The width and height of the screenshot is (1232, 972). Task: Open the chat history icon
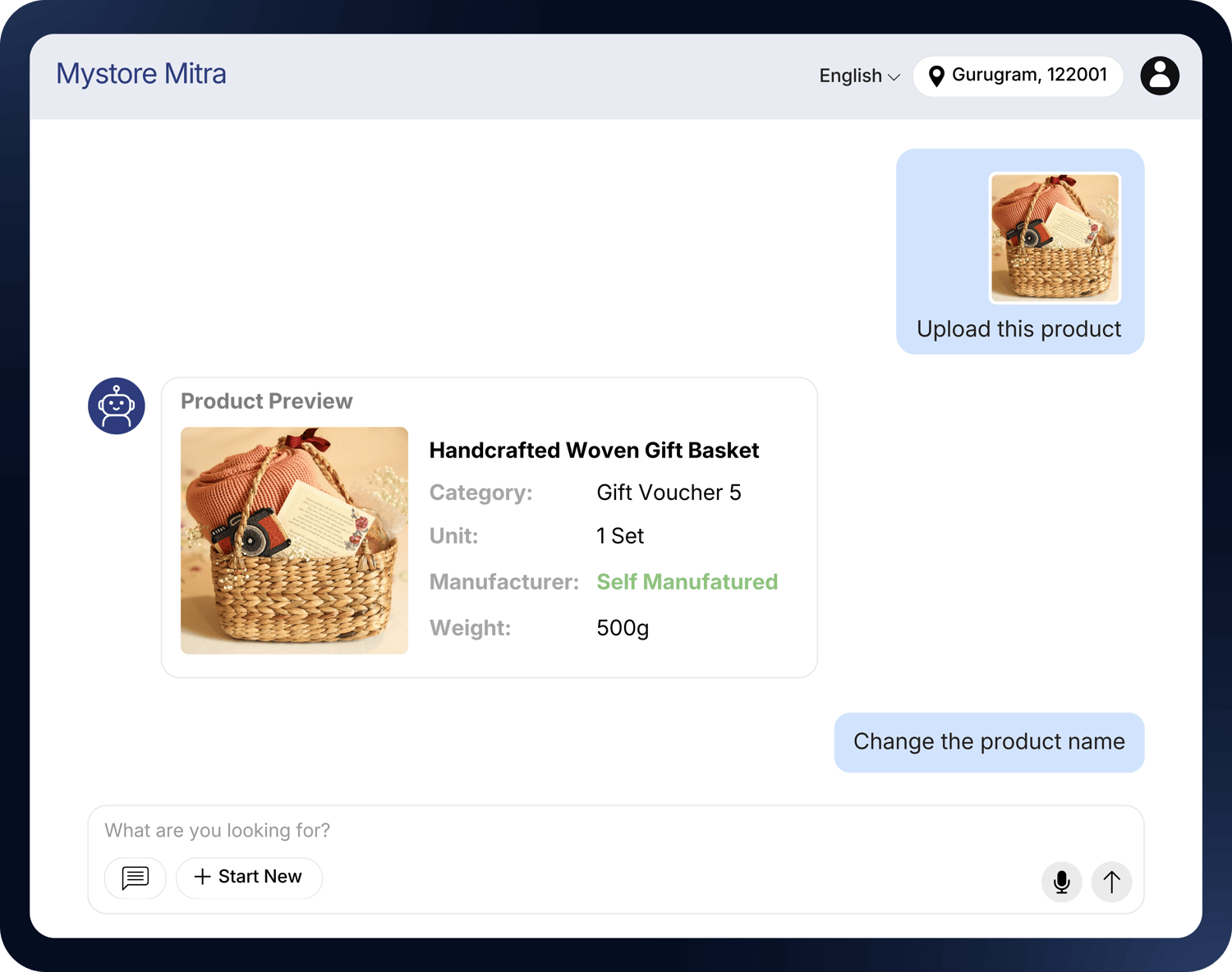tap(136, 878)
